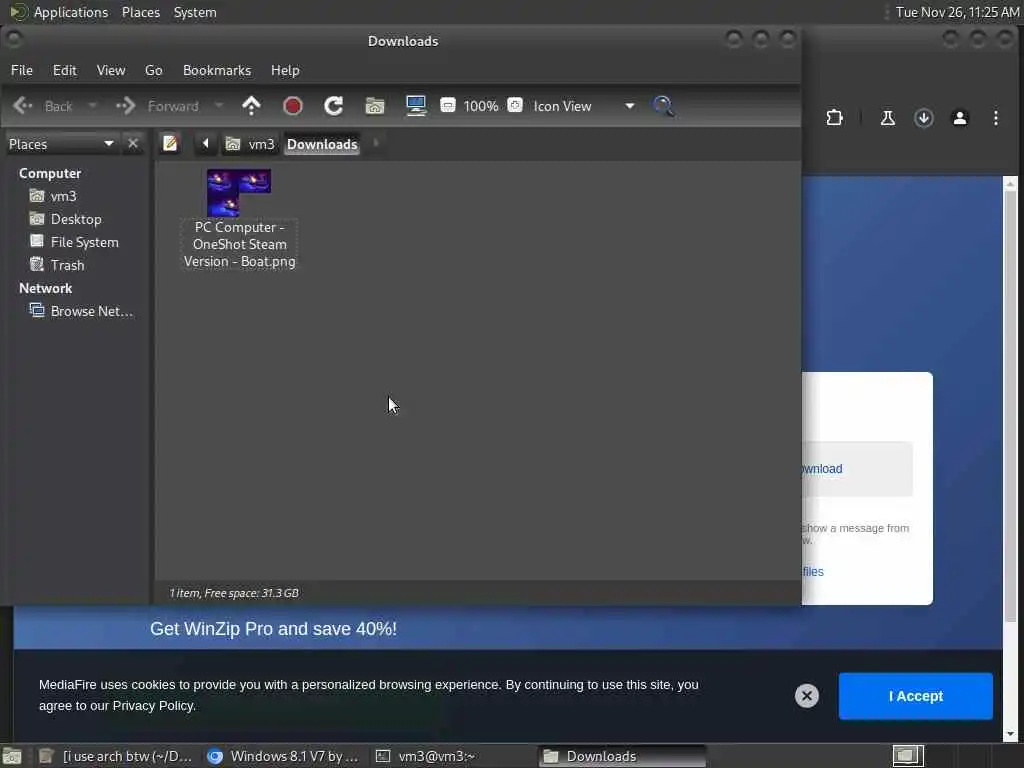Open the Places menu in top panel
The width and height of the screenshot is (1024, 768).
pyautogui.click(x=140, y=12)
